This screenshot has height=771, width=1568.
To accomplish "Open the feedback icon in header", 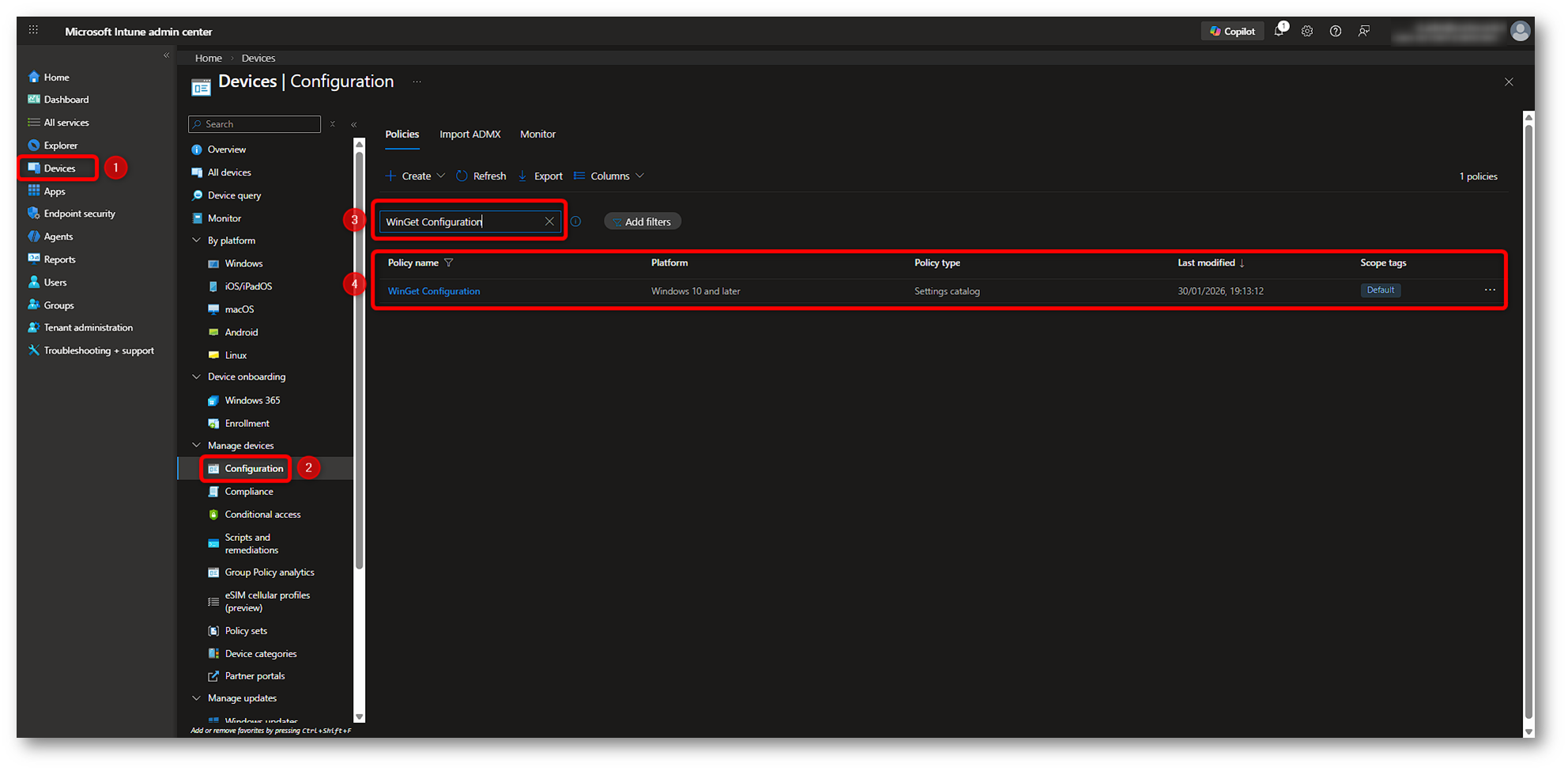I will tap(1364, 32).
